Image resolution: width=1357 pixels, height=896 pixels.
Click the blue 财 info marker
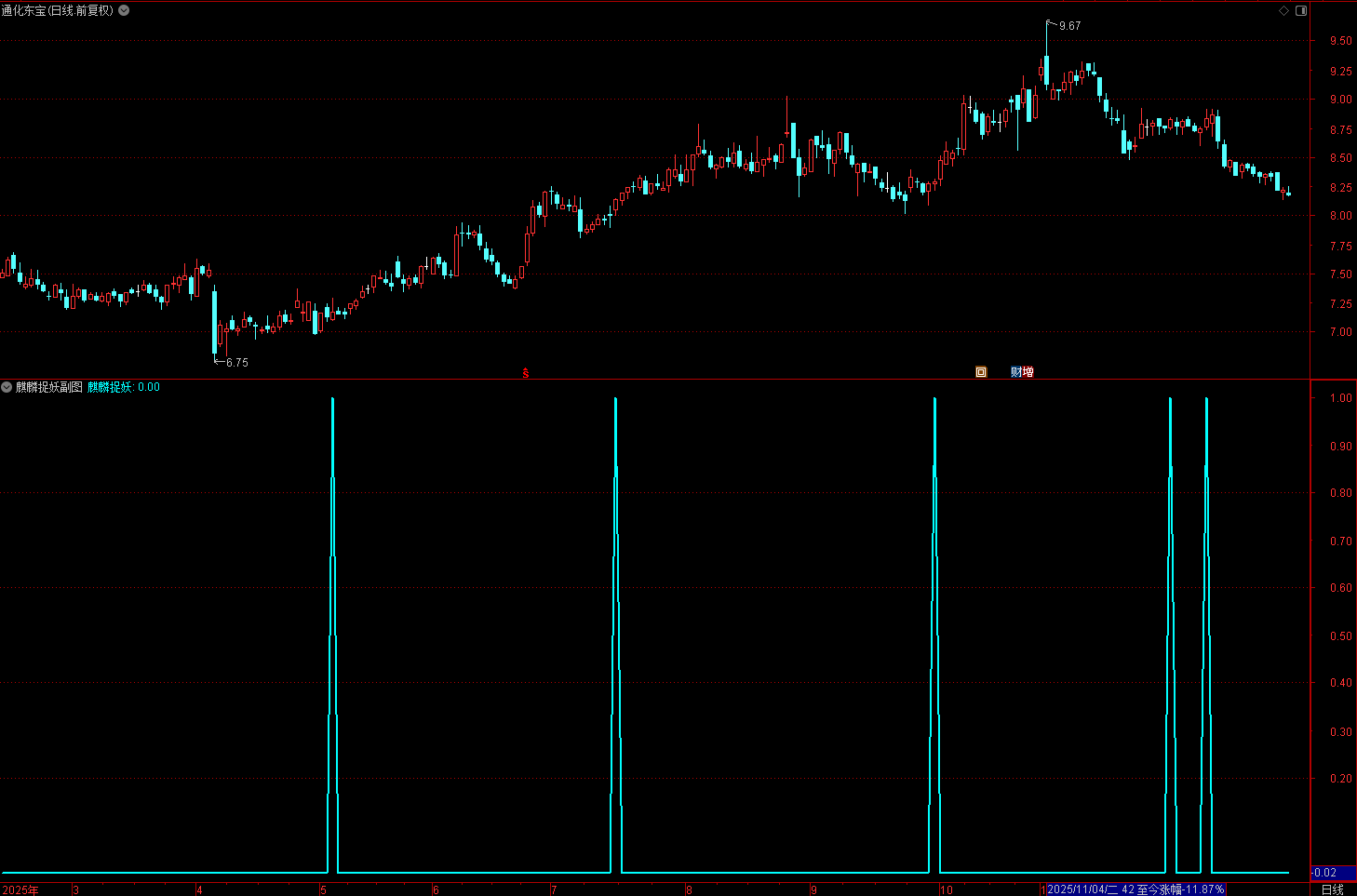click(x=1016, y=372)
